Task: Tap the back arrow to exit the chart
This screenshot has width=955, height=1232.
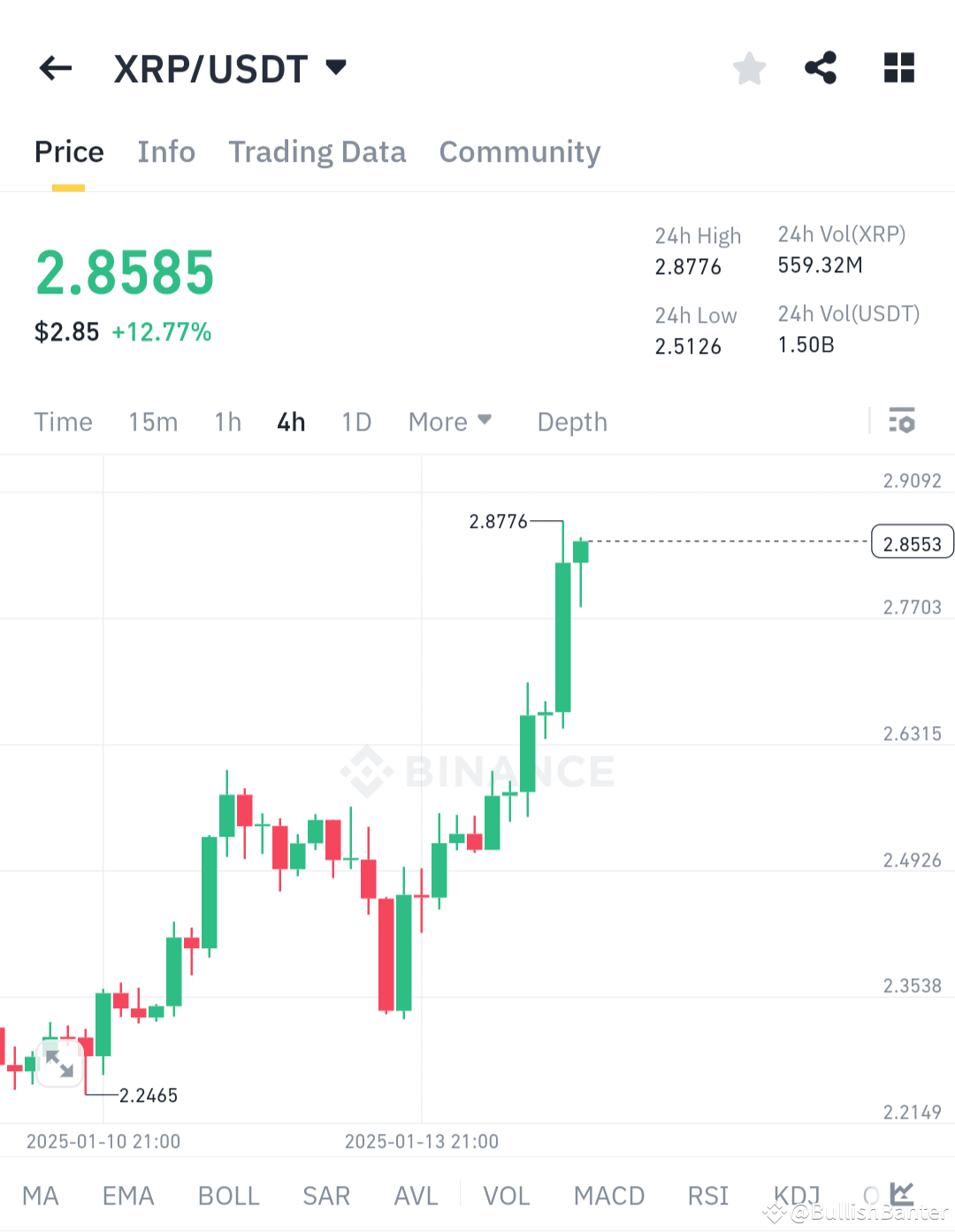Action: click(x=55, y=68)
